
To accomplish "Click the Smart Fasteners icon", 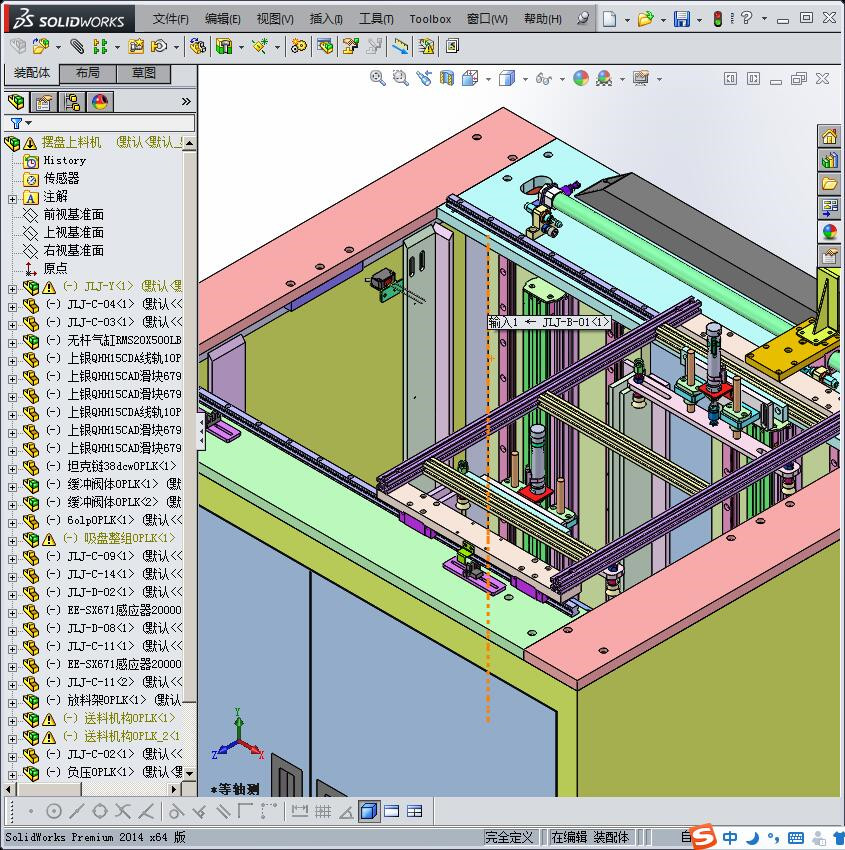I will click(136, 47).
